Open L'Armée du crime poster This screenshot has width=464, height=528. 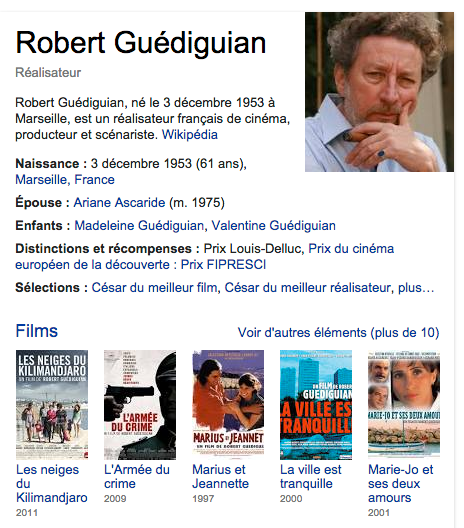[140, 405]
